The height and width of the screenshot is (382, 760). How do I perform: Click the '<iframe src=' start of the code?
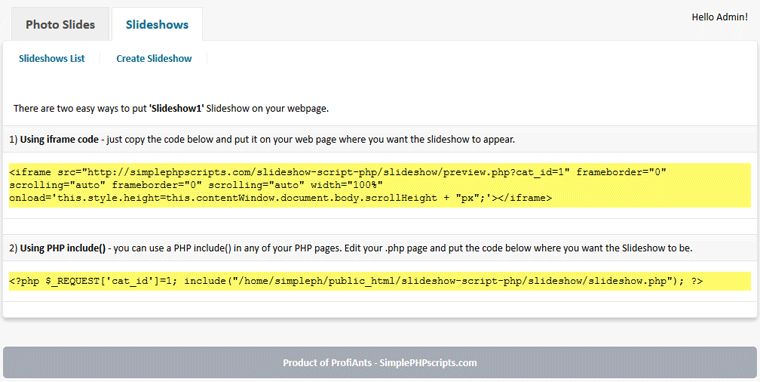click(x=45, y=172)
